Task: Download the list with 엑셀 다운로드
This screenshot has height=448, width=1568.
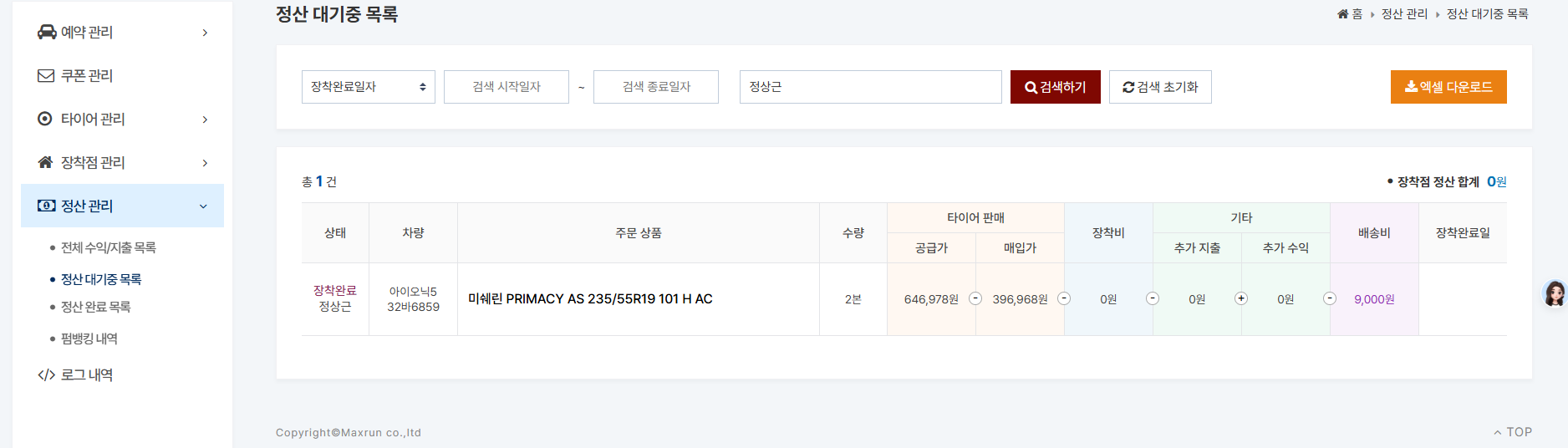Action: [1448, 87]
